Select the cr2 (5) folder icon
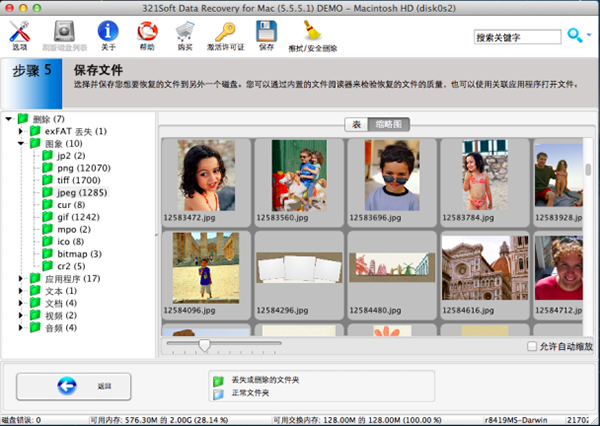Screen dimensions: 600x426 [x=47, y=266]
